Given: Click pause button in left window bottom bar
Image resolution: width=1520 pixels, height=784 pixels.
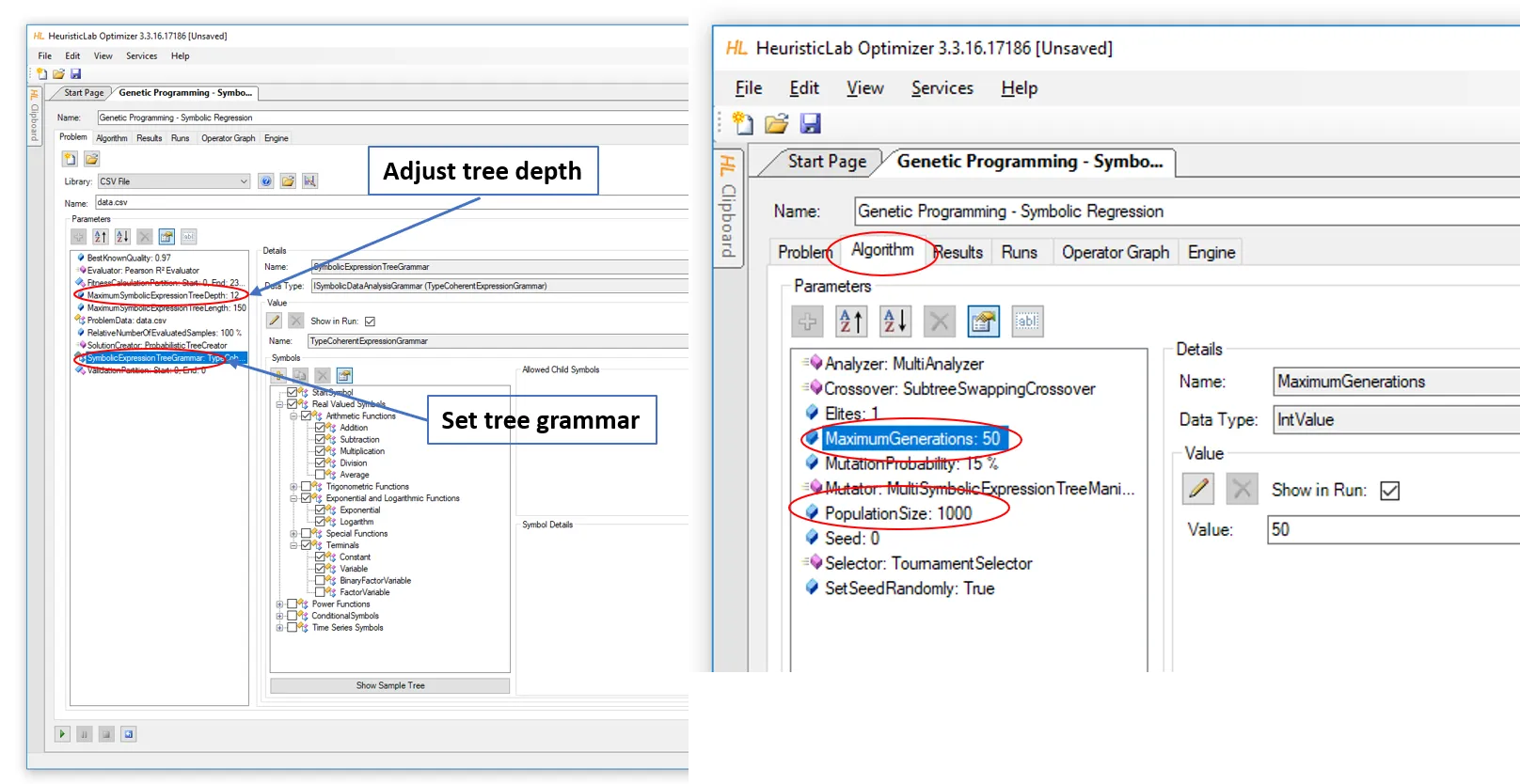Looking at the screenshot, I should 85,734.
